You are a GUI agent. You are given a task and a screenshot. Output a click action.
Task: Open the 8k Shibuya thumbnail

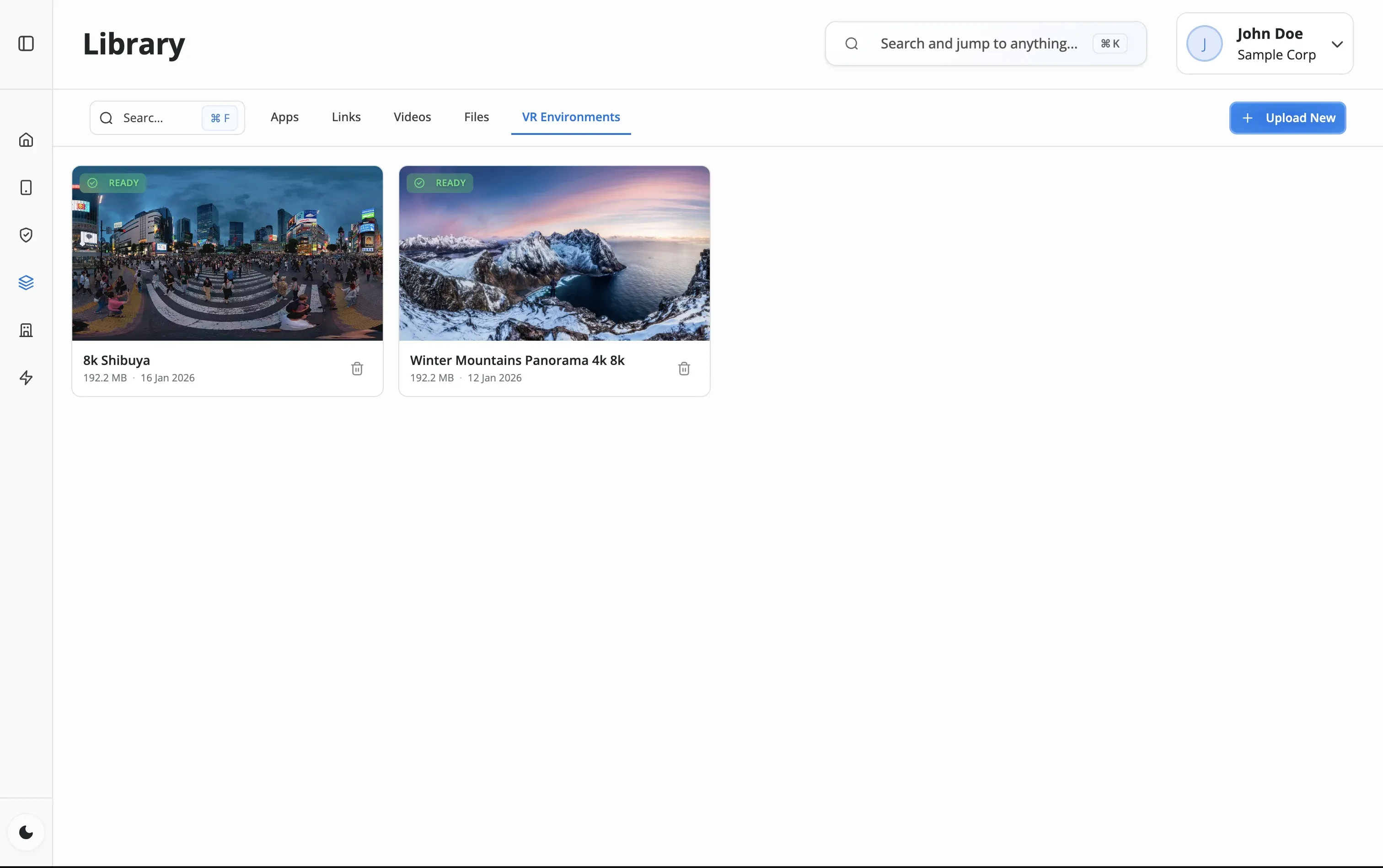[x=227, y=253]
